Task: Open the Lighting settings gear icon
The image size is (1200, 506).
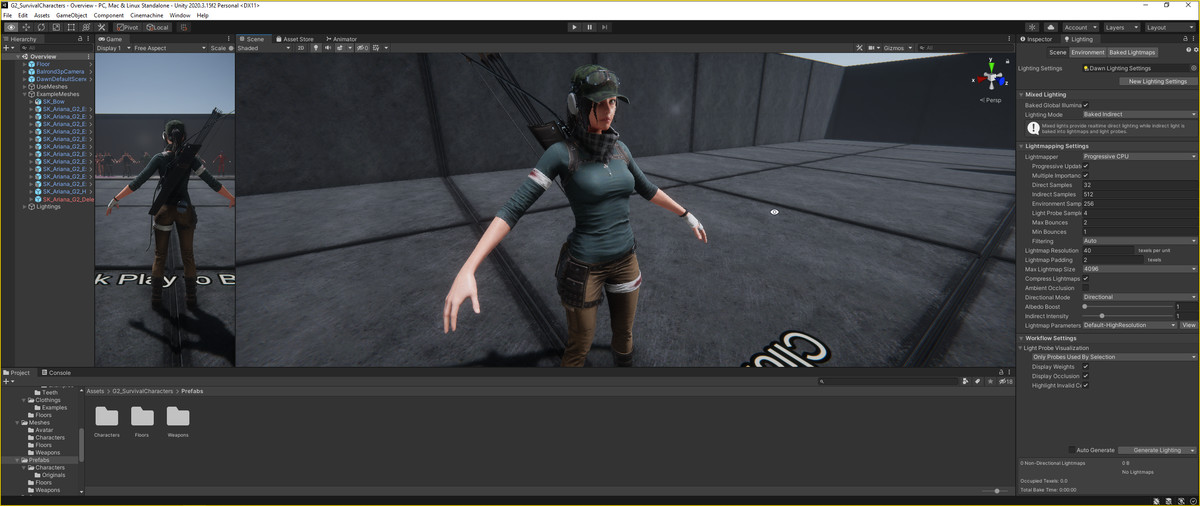Action: click(x=1195, y=52)
